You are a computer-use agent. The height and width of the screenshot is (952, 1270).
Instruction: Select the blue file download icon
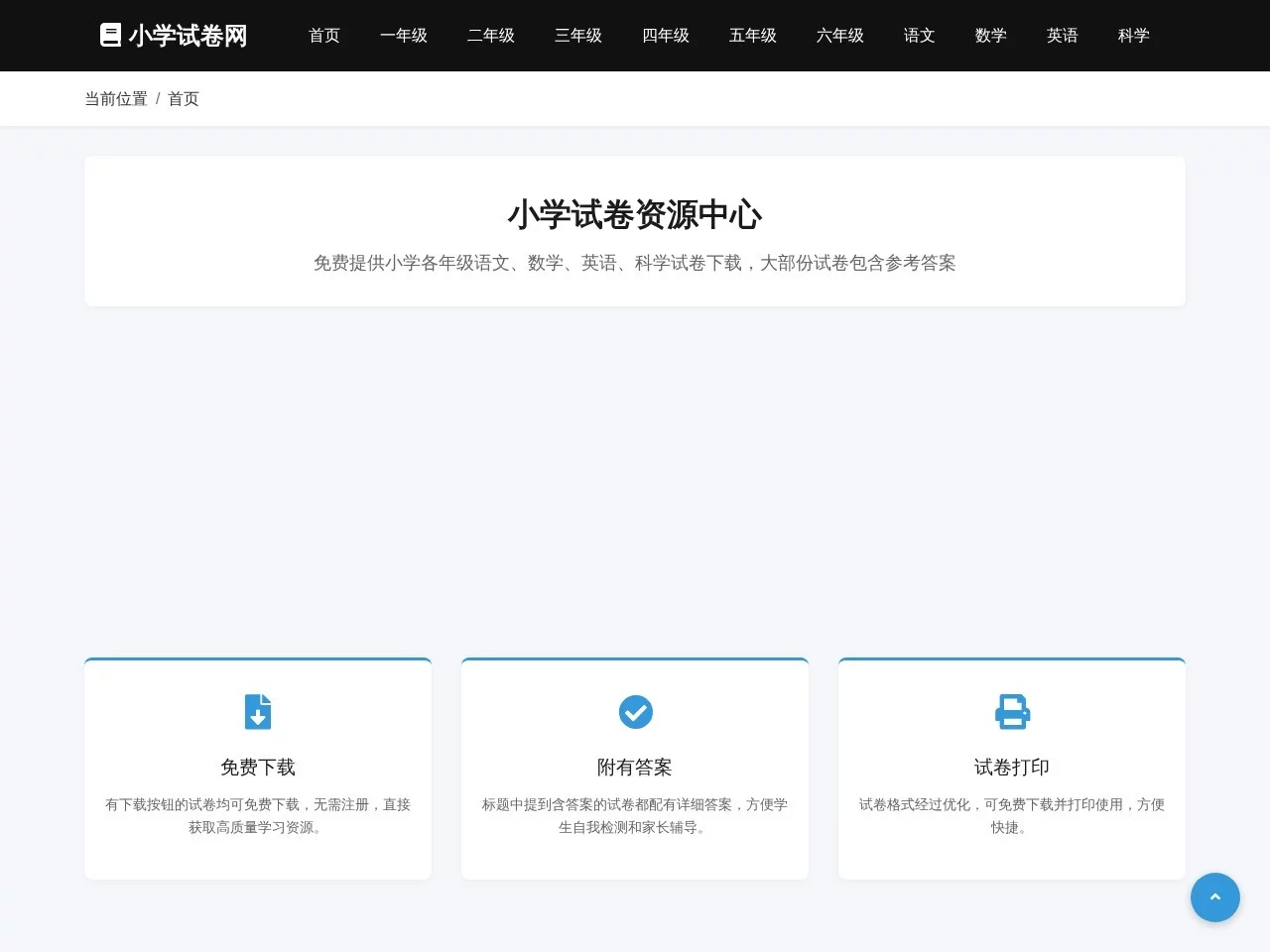pyautogui.click(x=258, y=711)
